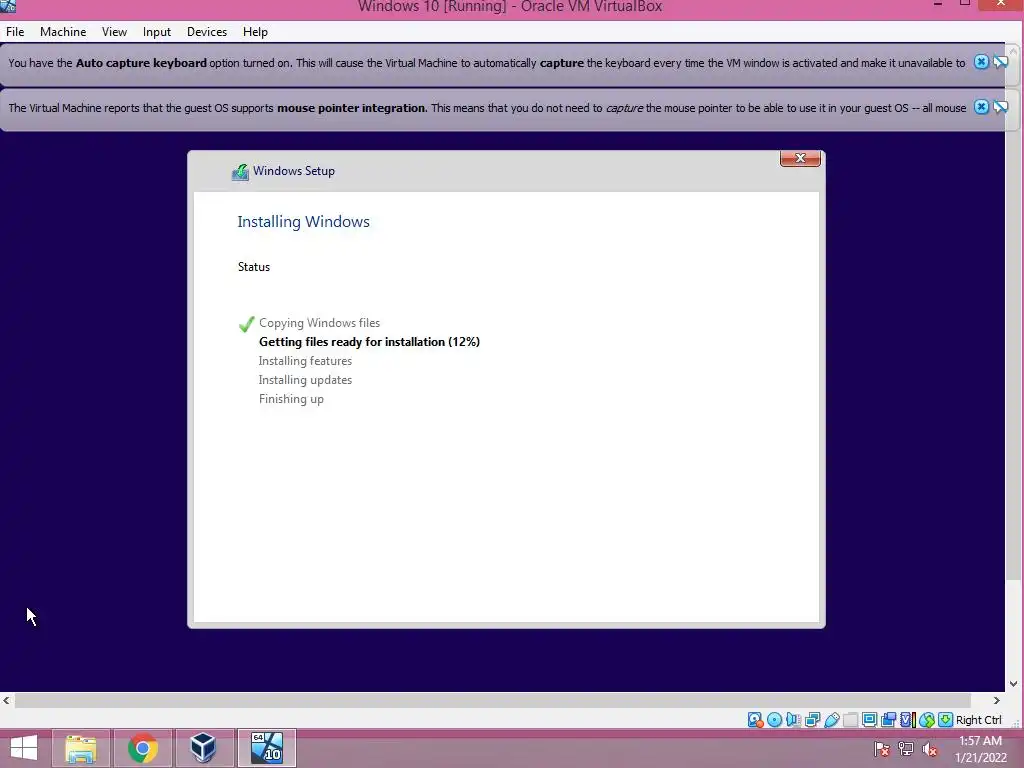This screenshot has width=1024, height=768.
Task: Select the 'Installing updates' status line
Action: [305, 379]
